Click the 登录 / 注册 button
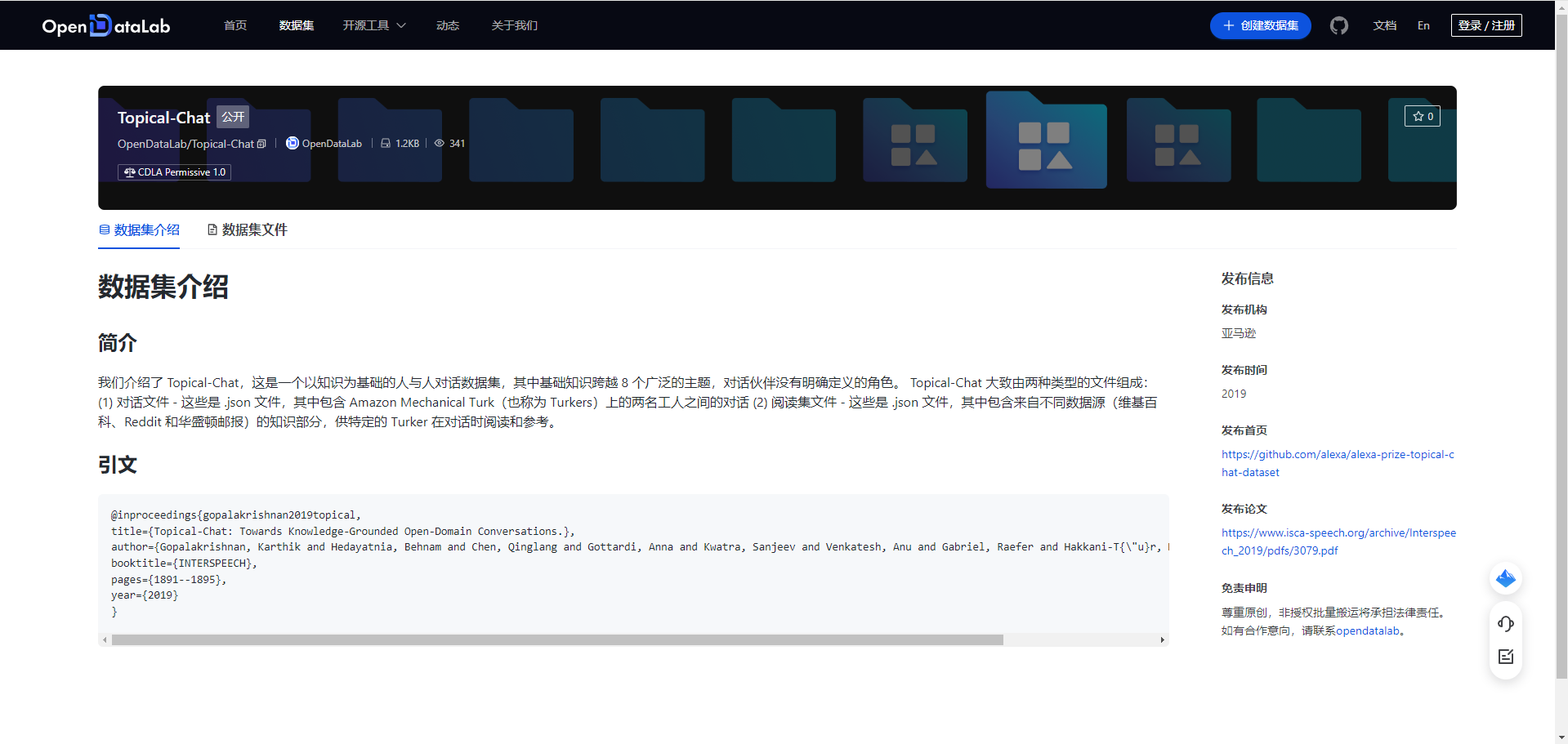The image size is (1568, 744). click(1486, 25)
